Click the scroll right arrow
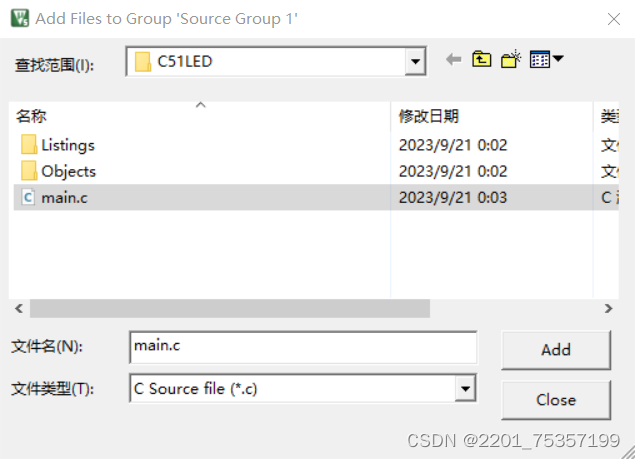Image resolution: width=635 pixels, height=459 pixels. coord(608,309)
